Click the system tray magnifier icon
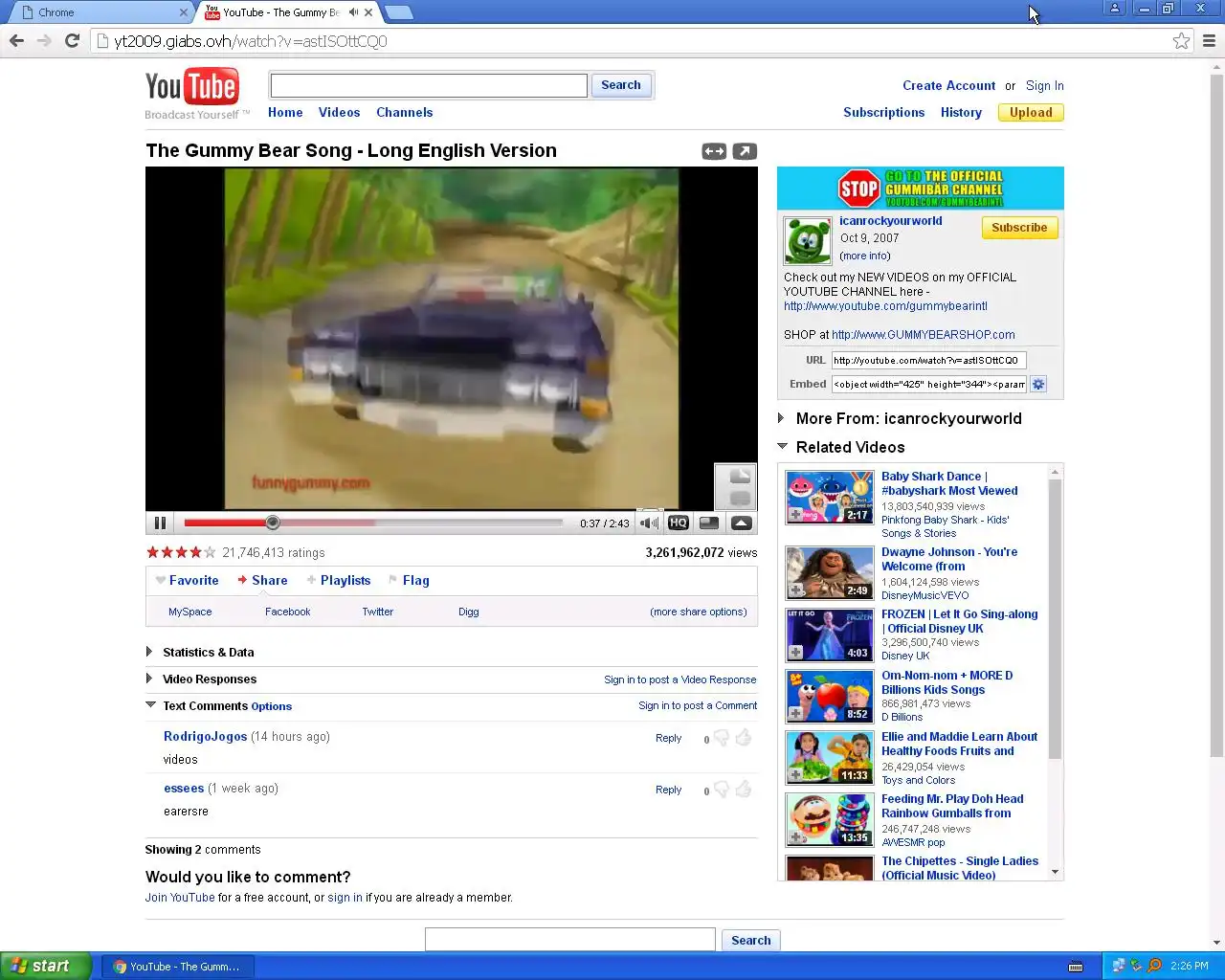Screen dimensions: 1225x980 (x=1154, y=967)
